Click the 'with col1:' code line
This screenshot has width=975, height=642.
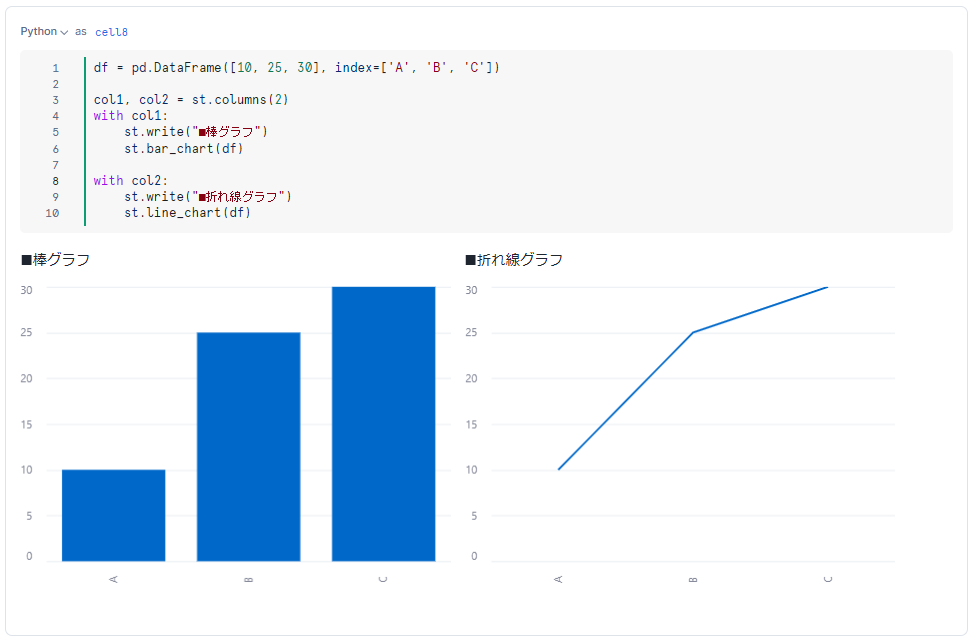(x=131, y=116)
